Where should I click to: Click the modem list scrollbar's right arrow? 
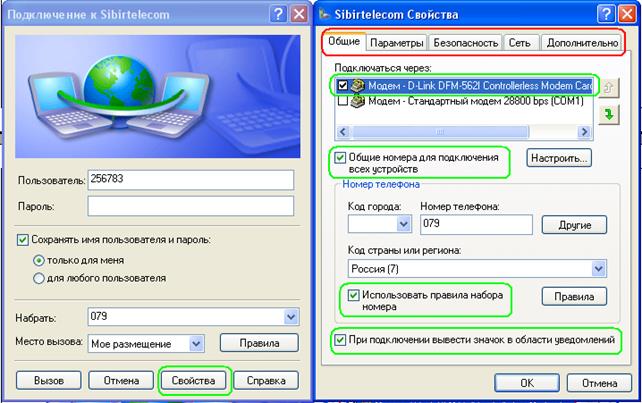pos(584,132)
